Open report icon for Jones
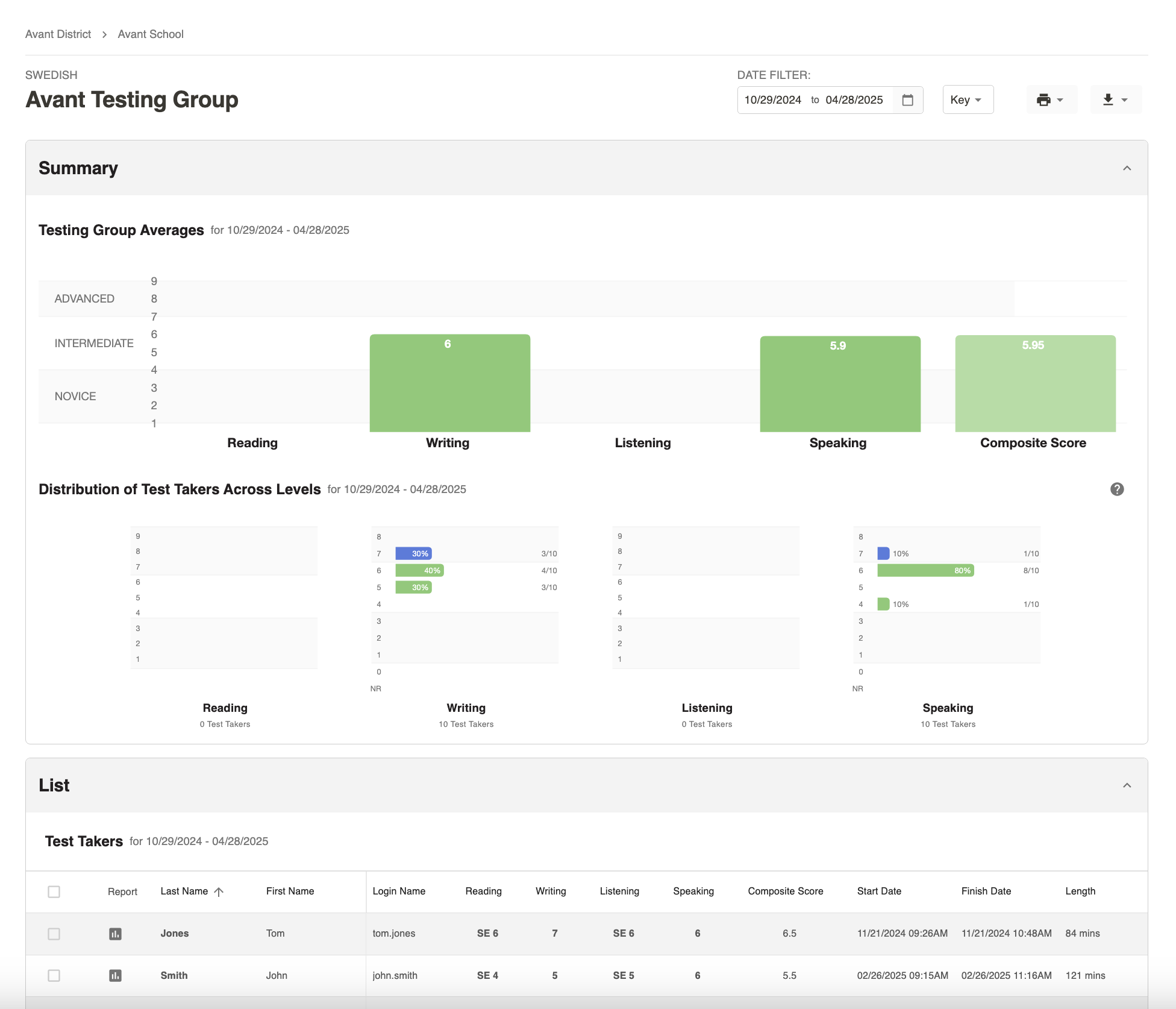The image size is (1176, 1009). (115, 934)
